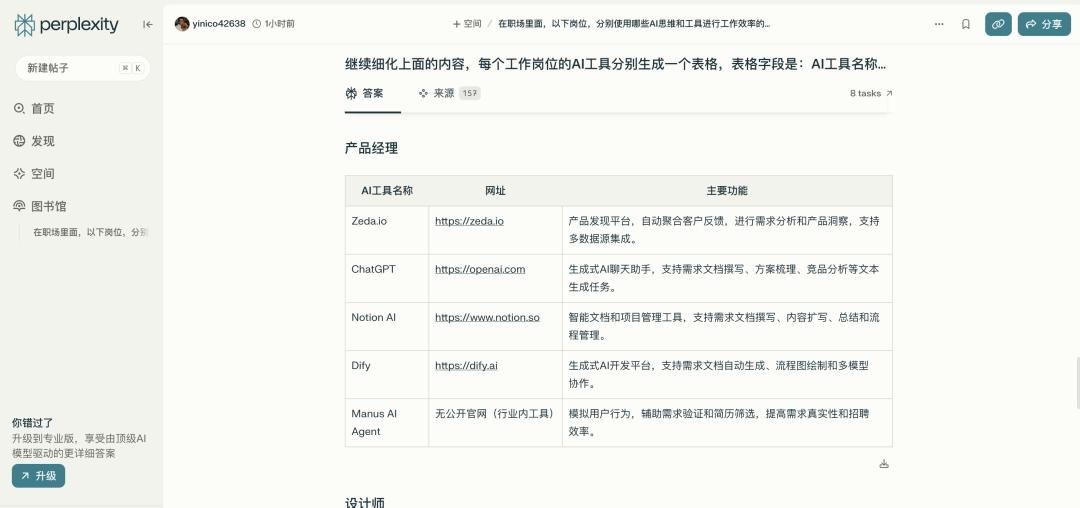Click Notion AI description starting 智能文档和项目管理工具
The width and height of the screenshot is (1080, 508).
click(724, 327)
